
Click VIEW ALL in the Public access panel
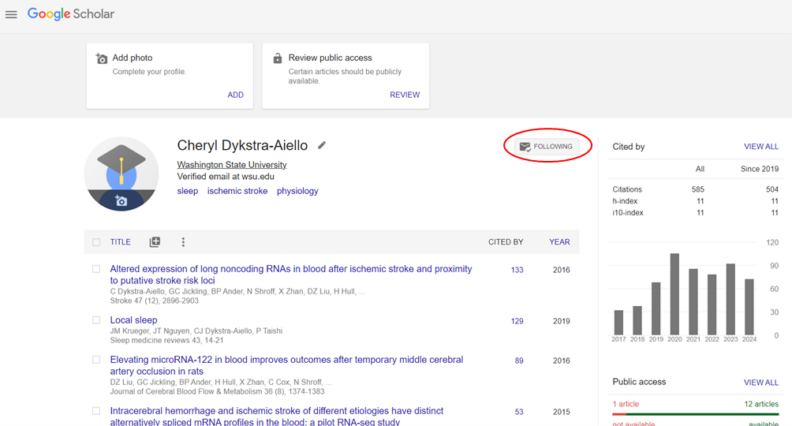761,383
